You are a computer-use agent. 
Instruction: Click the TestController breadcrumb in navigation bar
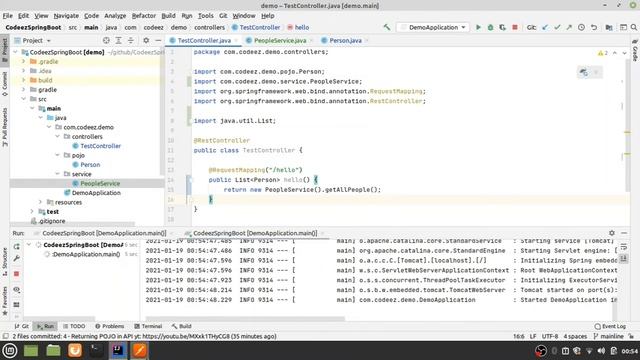click(x=256, y=27)
